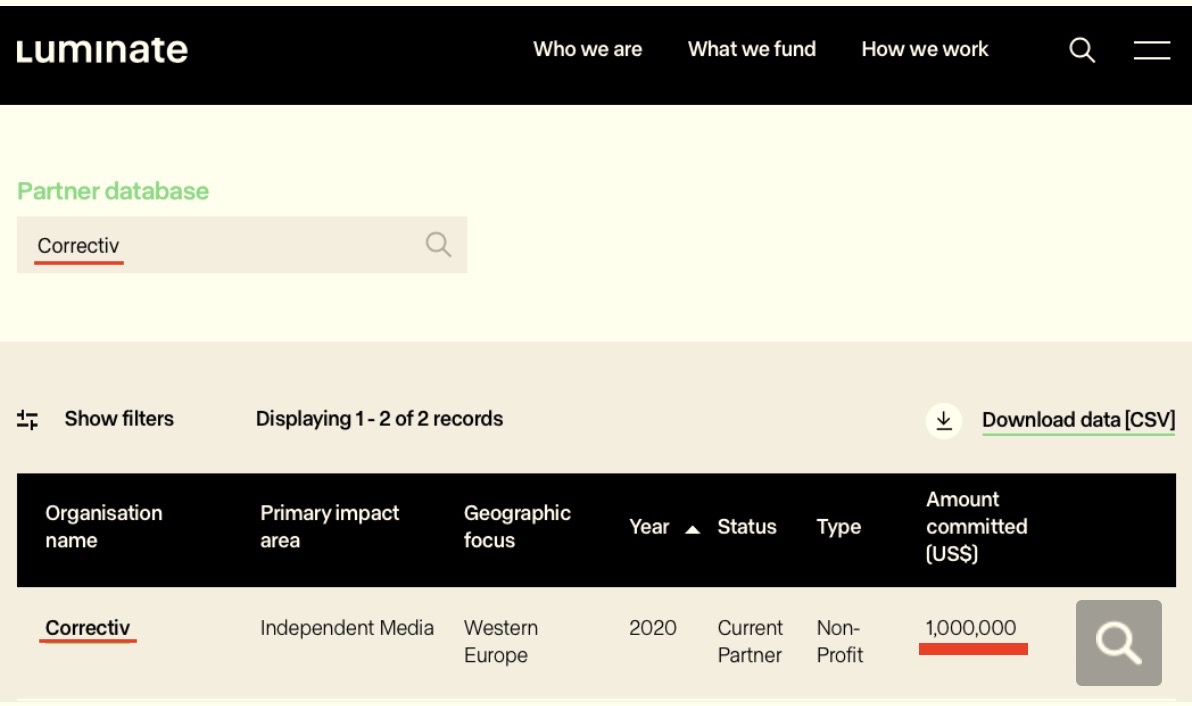Viewport: 1192px width, 706px height.
Task: Select the Independent Media cell
Action: click(347, 628)
